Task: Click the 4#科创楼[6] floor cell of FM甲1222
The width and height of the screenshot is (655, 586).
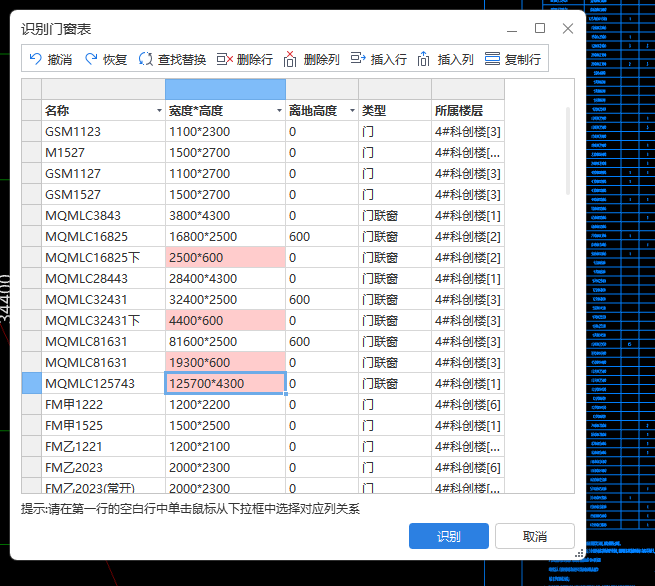Action: coord(468,404)
